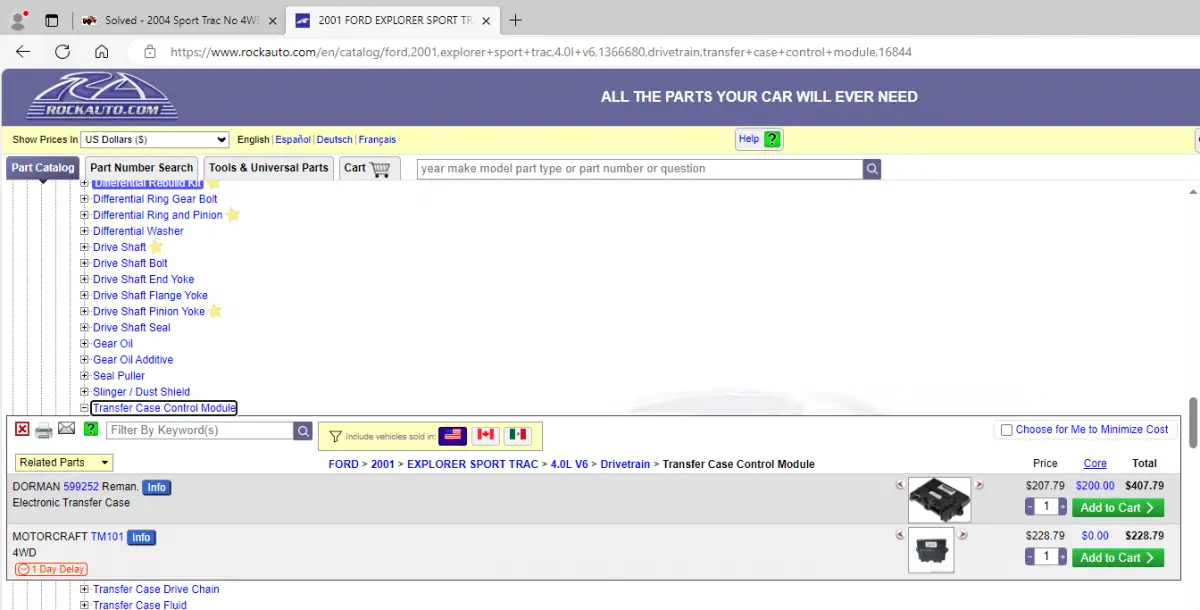Image resolution: width=1200 pixels, height=610 pixels.
Task: Show previous image for Motorcraft part
Action: point(900,535)
